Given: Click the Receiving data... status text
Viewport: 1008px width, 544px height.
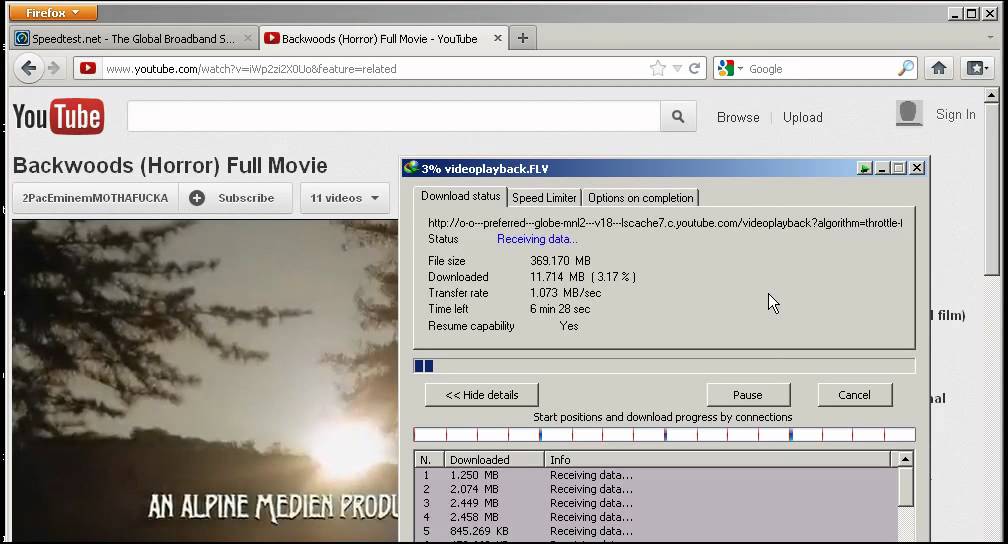Looking at the screenshot, I should point(537,239).
